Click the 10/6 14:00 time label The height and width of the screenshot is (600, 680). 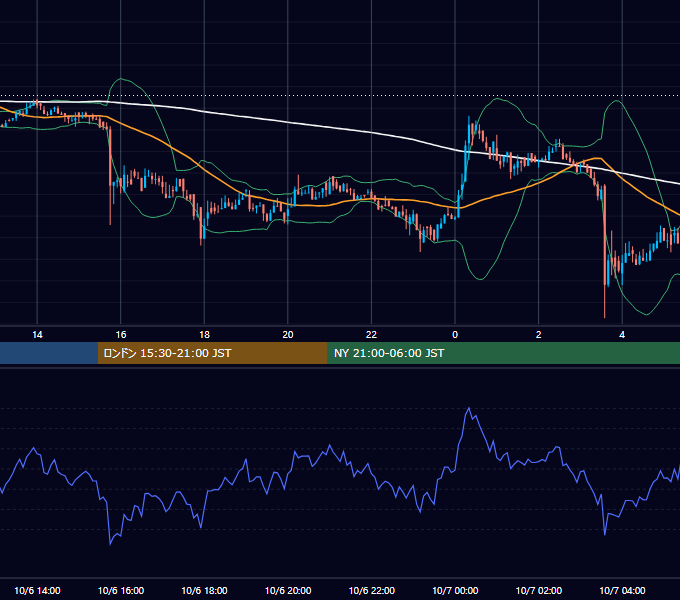tap(37, 590)
